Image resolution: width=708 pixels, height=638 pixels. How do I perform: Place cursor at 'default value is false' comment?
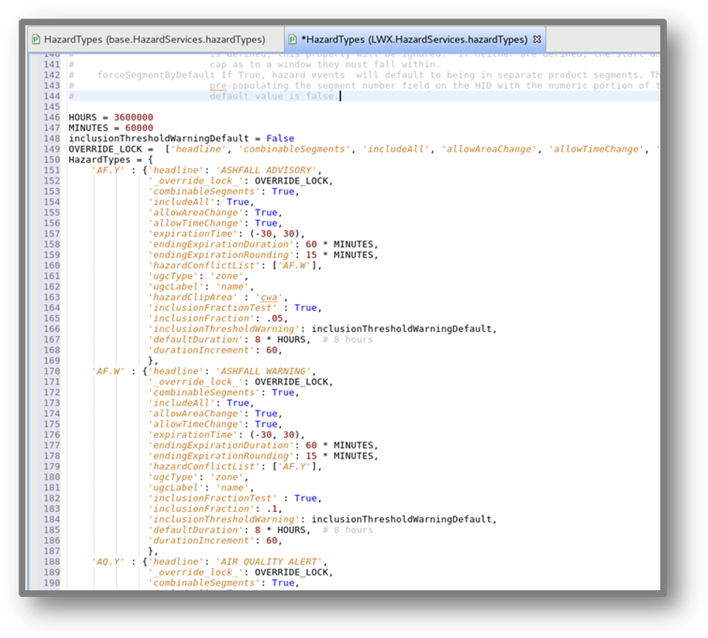[x=275, y=96]
